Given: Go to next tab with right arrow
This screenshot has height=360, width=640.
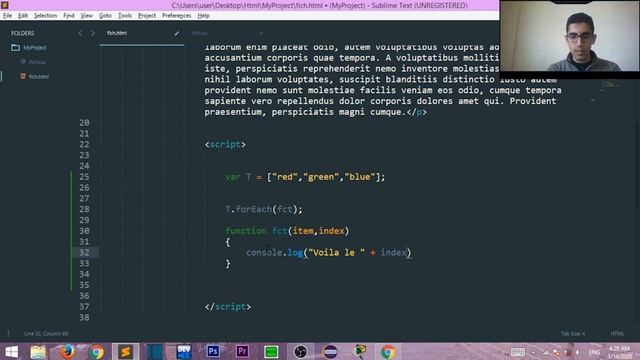Looking at the screenshot, I should pos(93,33).
